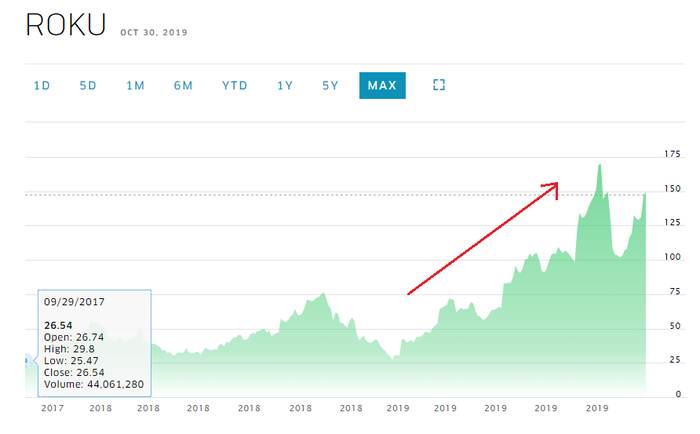Click the OCT 30, 2019 date label
This screenshot has height=434, width=700.
[154, 33]
